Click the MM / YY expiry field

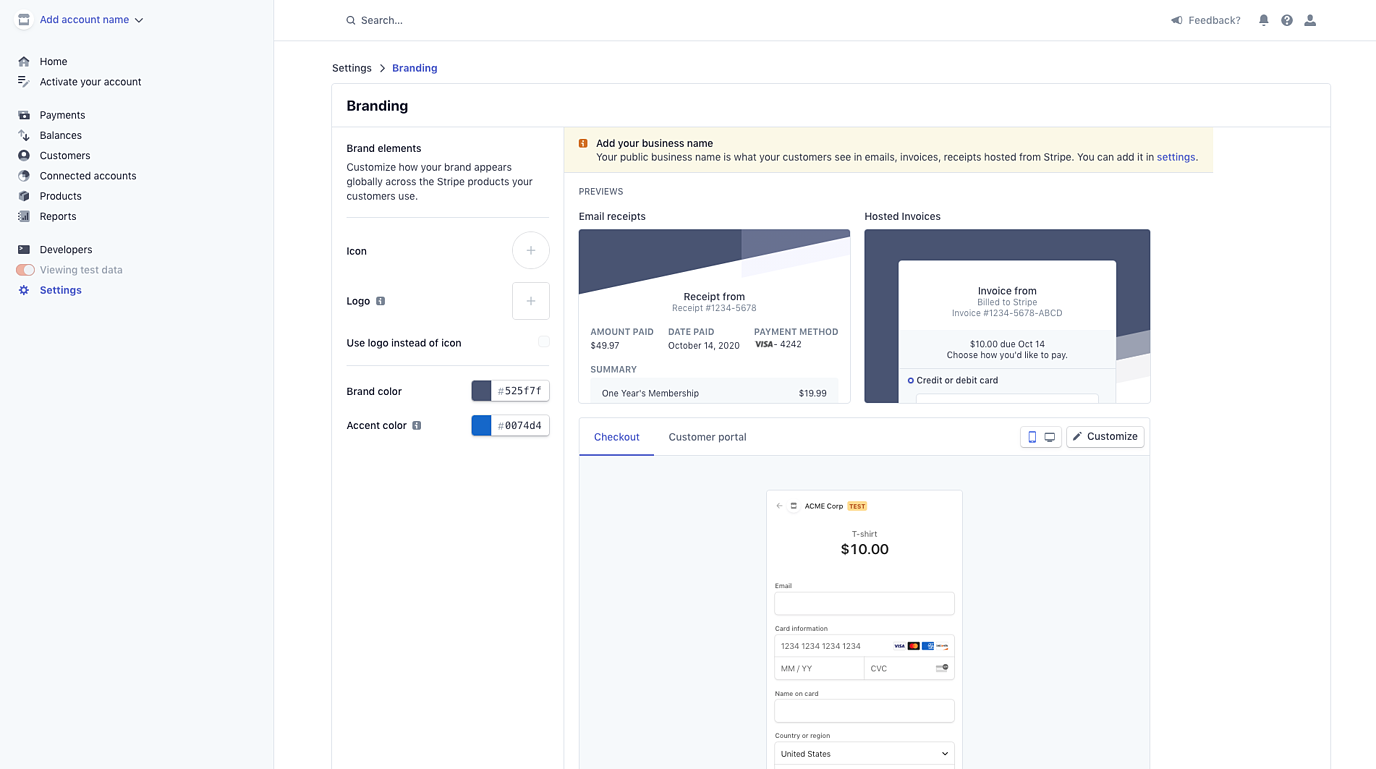click(819, 668)
